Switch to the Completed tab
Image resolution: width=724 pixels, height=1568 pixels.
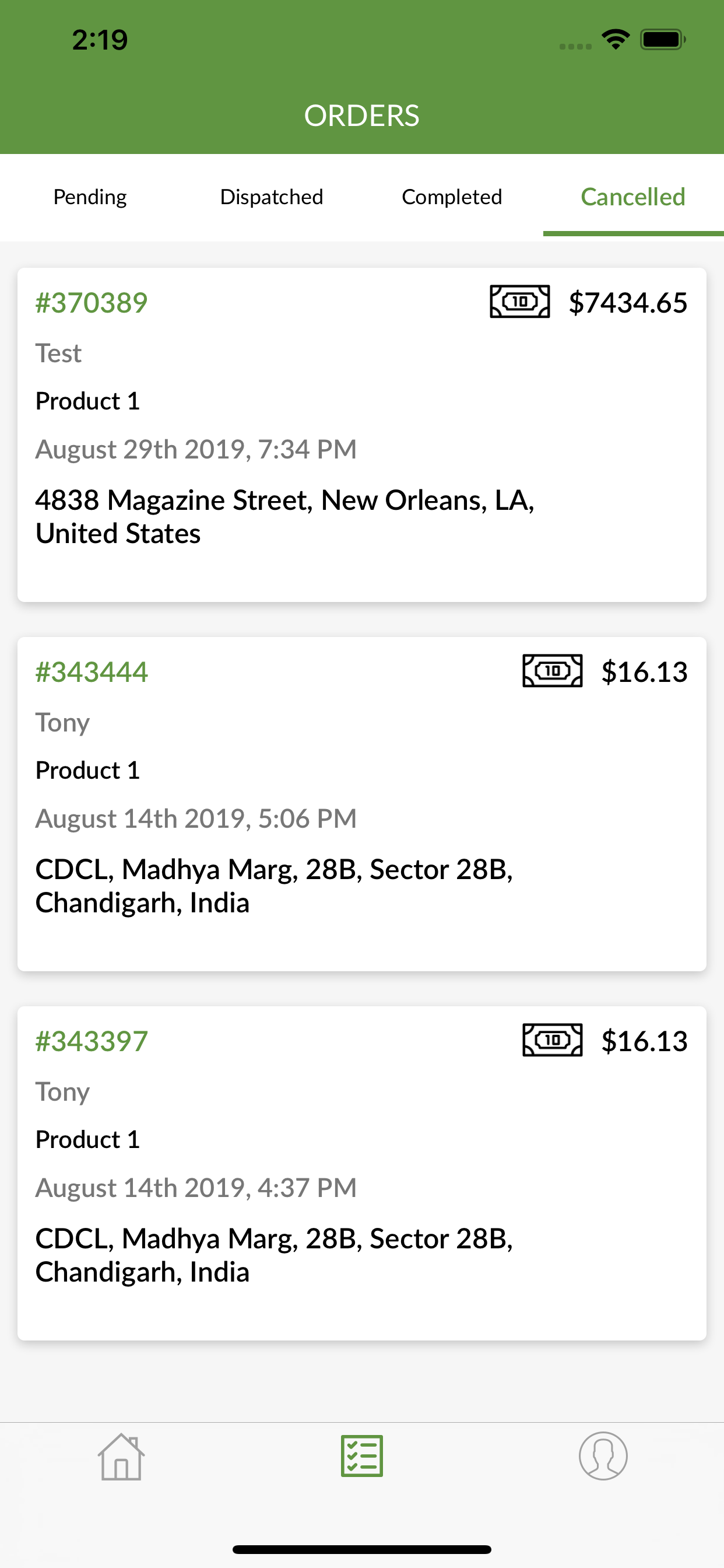452,197
